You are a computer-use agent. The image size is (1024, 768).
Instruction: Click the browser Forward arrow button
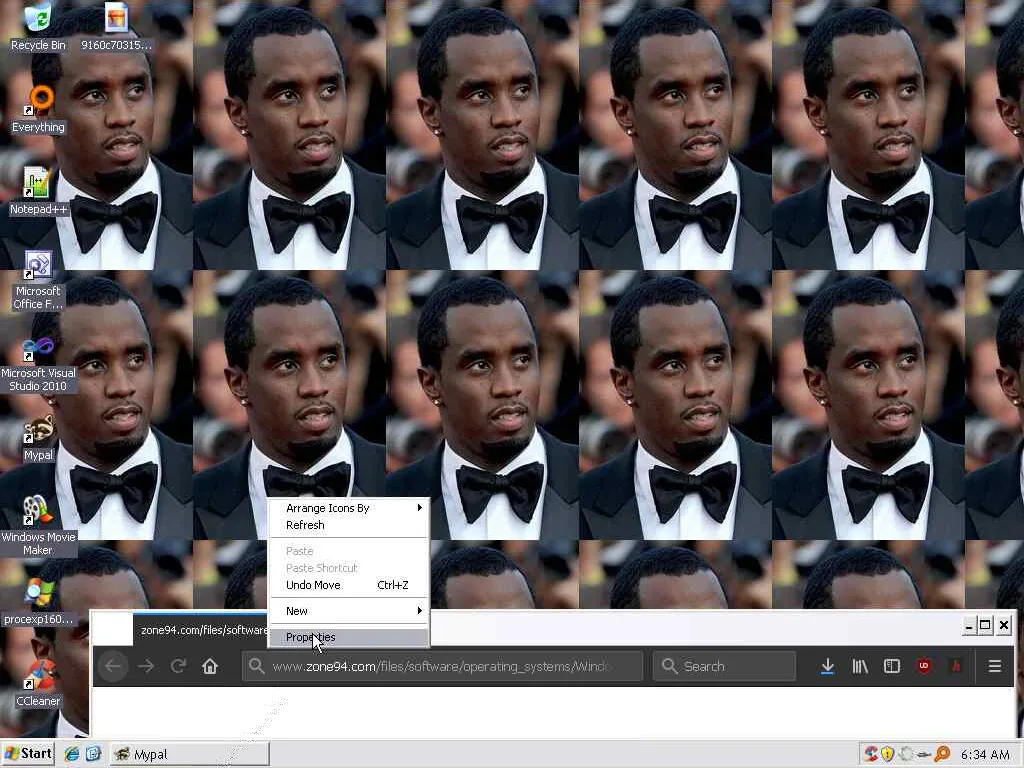146,666
